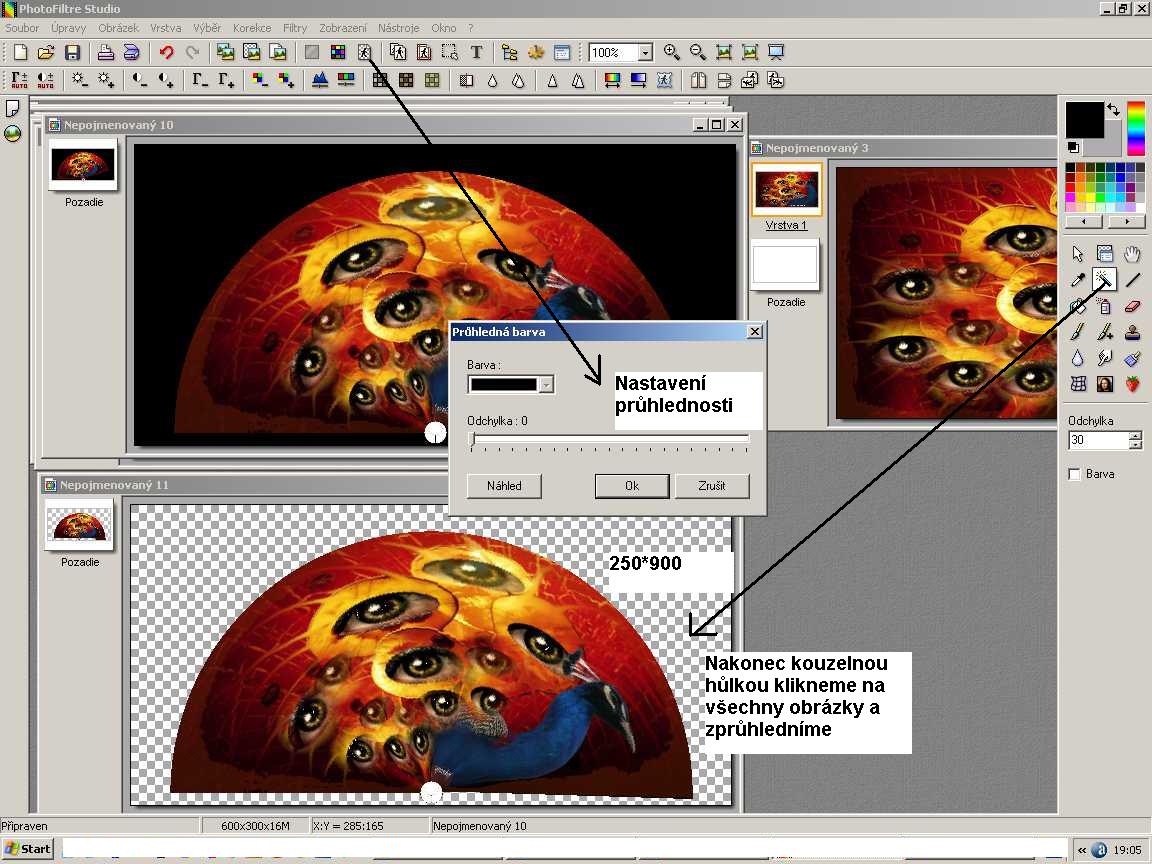1152x864 pixels.
Task: Select the Vrstva 1 layer thumbnail
Action: (787, 189)
